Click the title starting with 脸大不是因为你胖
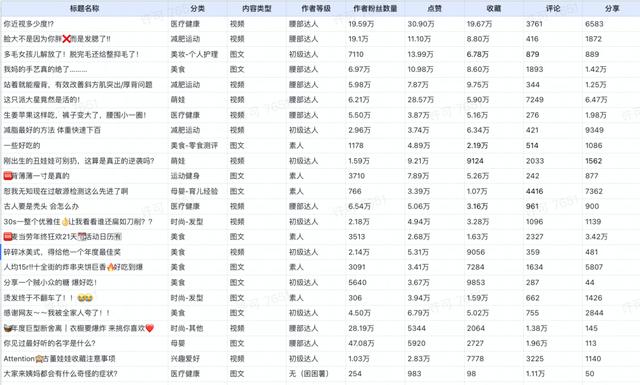Viewport: 640px width, 385px height. 57,39
